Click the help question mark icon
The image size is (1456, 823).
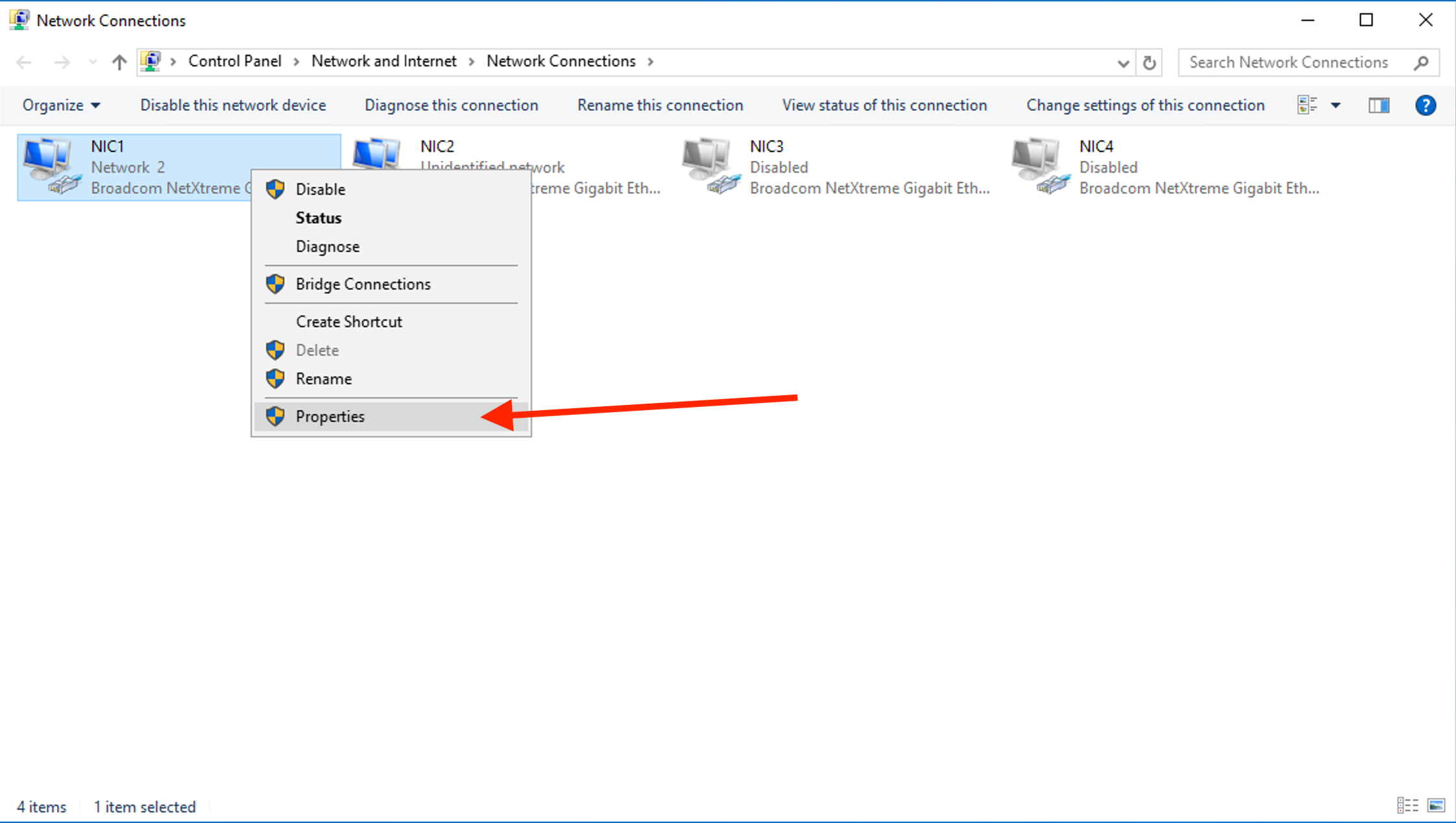tap(1425, 105)
